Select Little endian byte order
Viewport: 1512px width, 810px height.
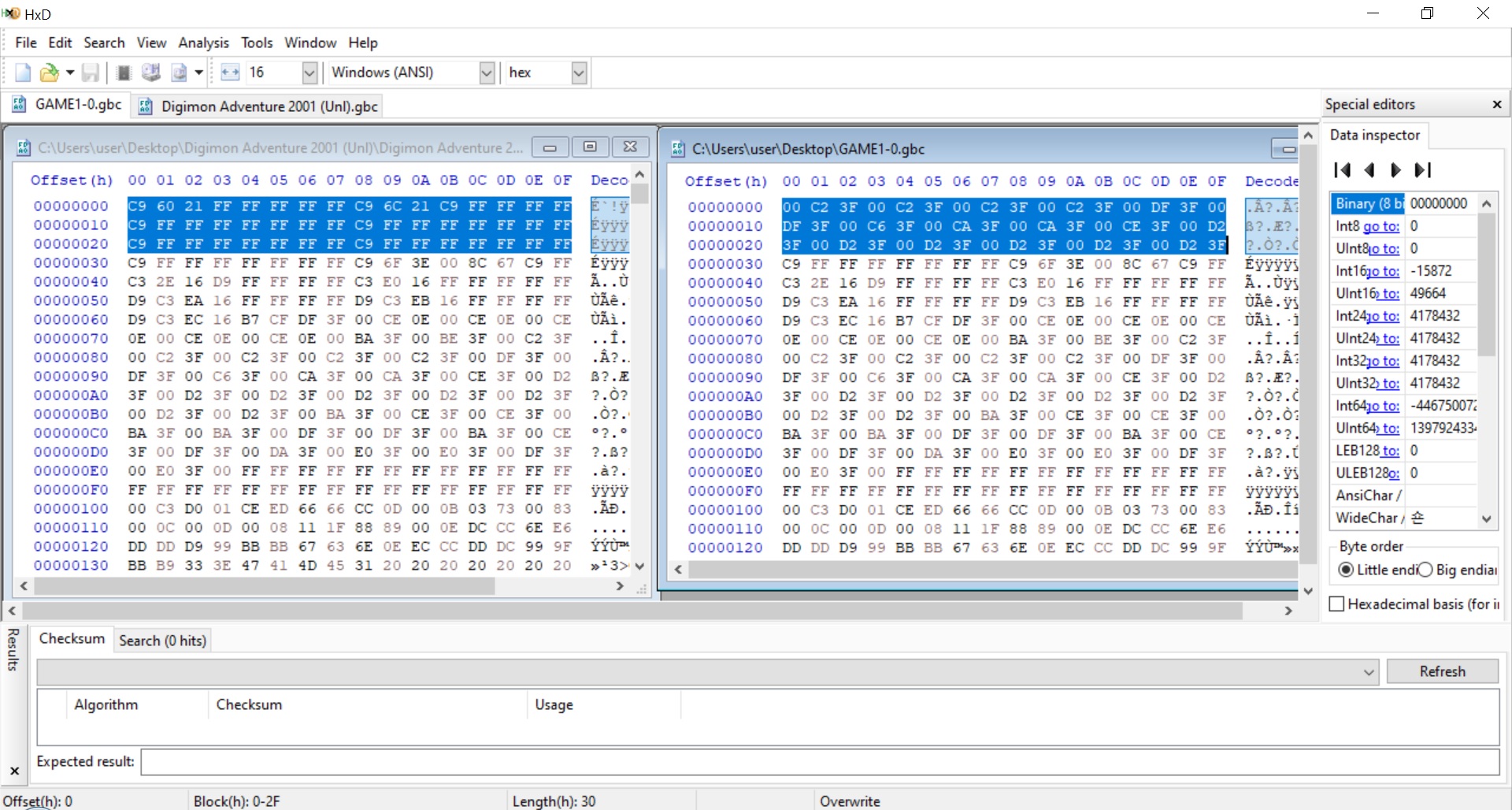click(1346, 570)
